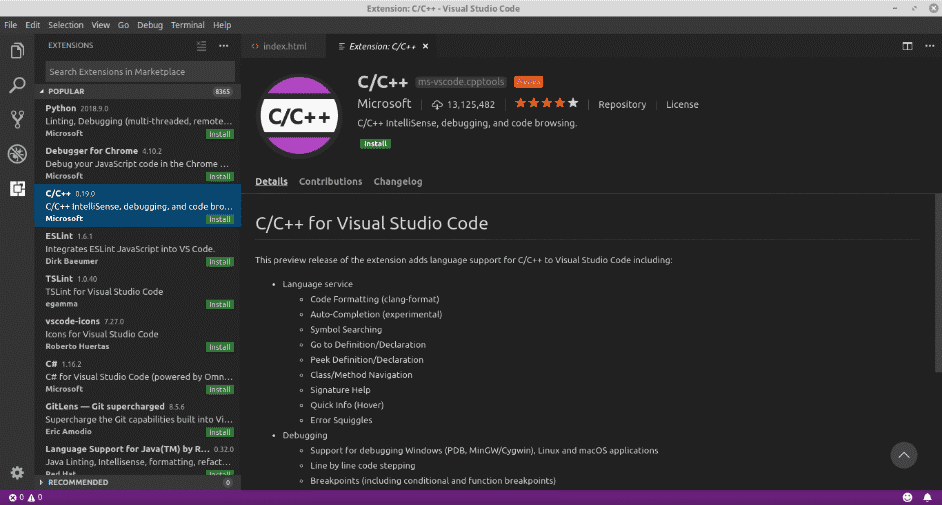Click the Search Extensions in Marketplace field

(140, 72)
